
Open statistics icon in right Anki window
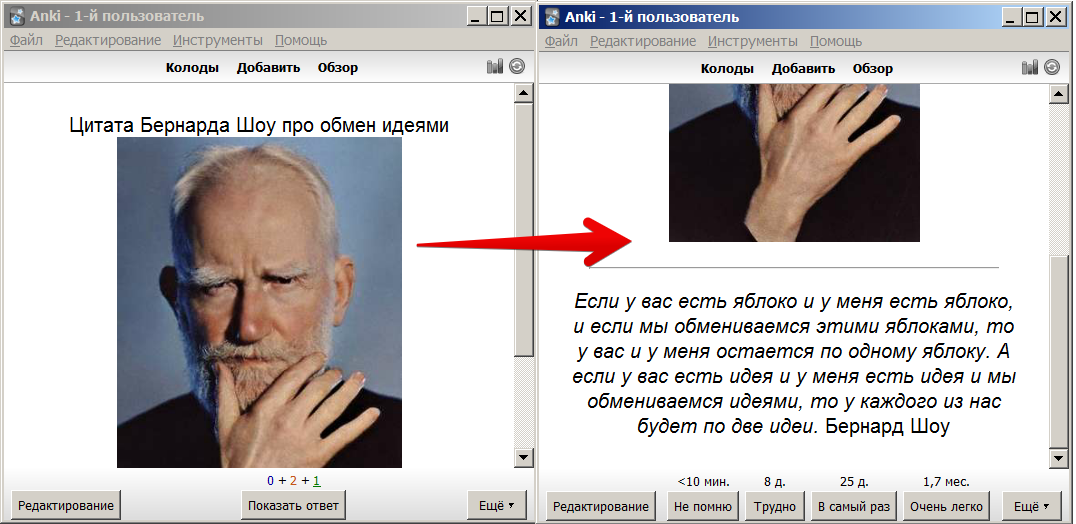click(1030, 67)
